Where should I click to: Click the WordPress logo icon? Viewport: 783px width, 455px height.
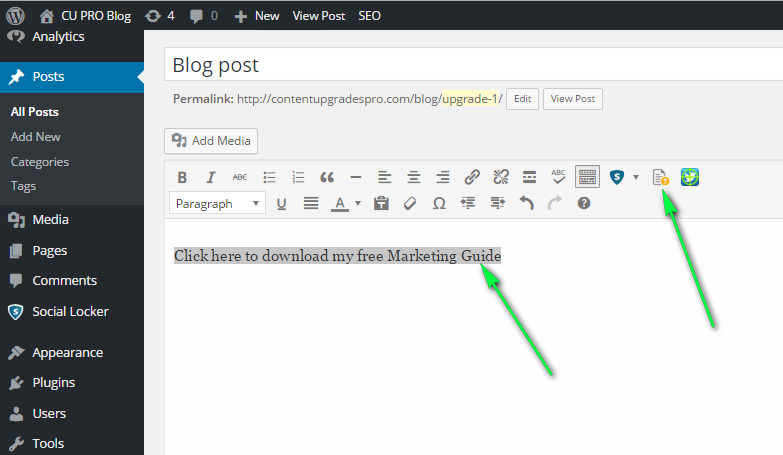point(15,16)
